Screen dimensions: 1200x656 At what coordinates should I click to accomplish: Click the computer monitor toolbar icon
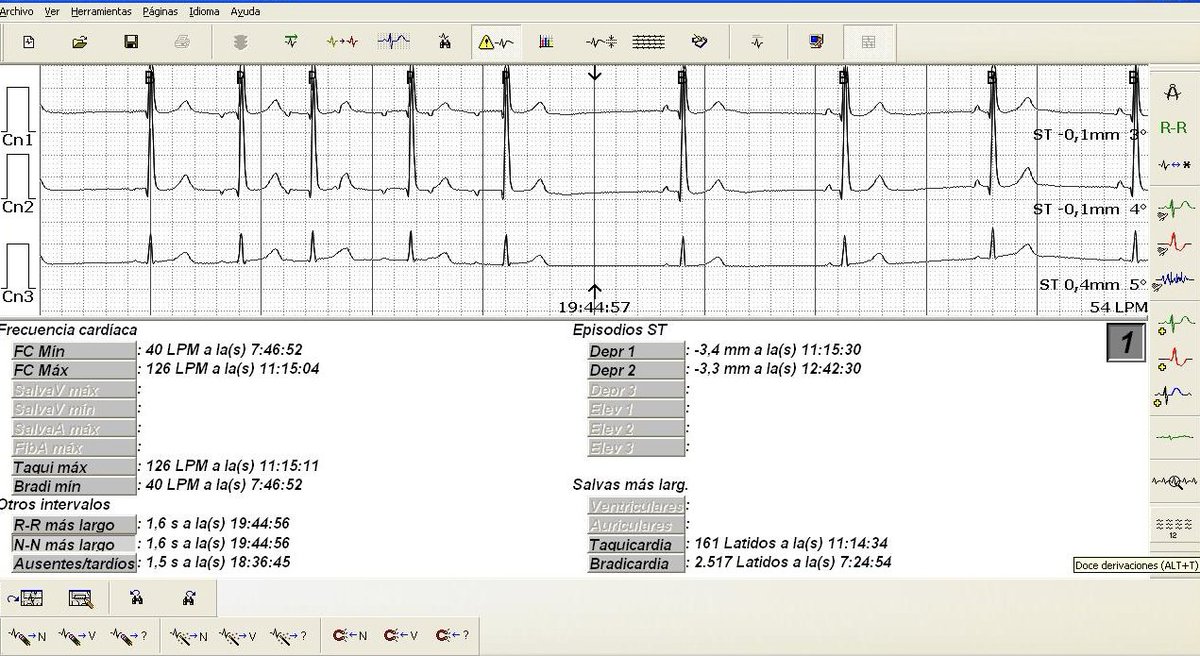tap(816, 42)
